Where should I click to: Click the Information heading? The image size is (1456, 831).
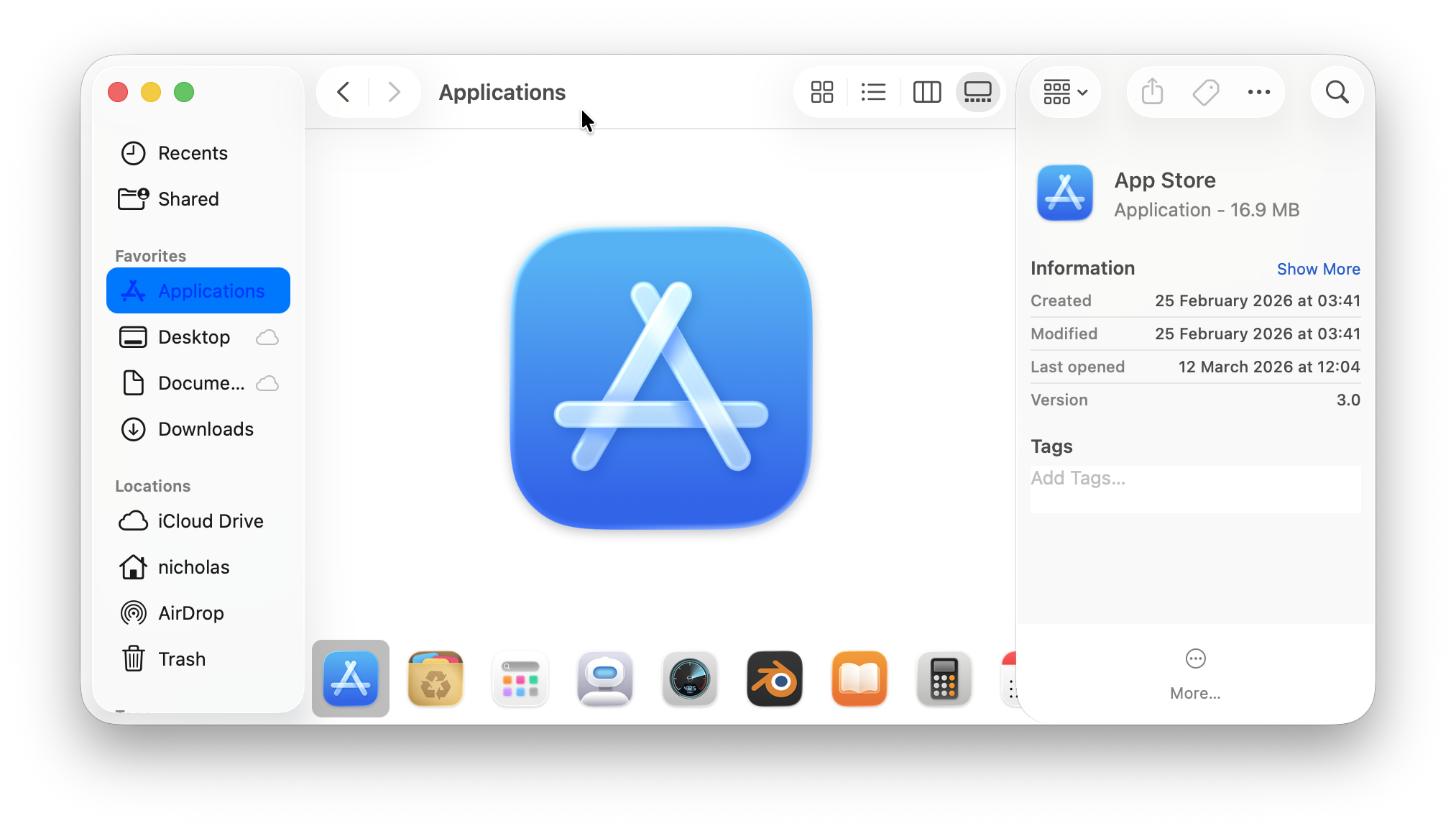(1082, 268)
